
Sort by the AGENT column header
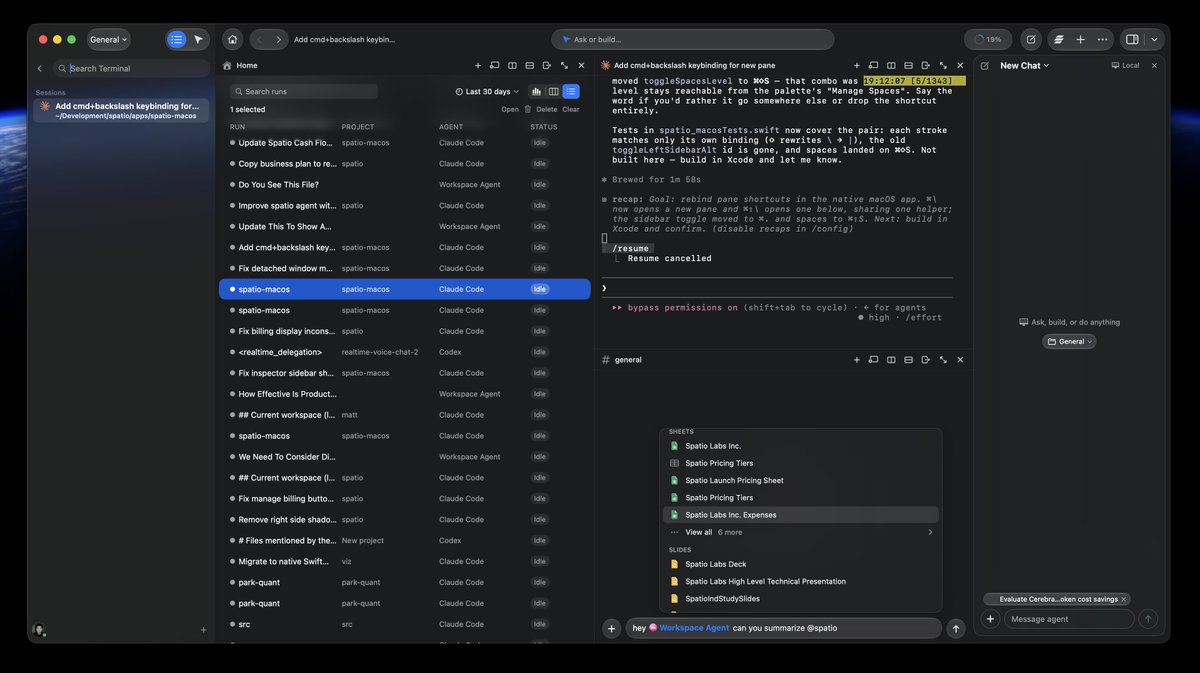point(451,127)
